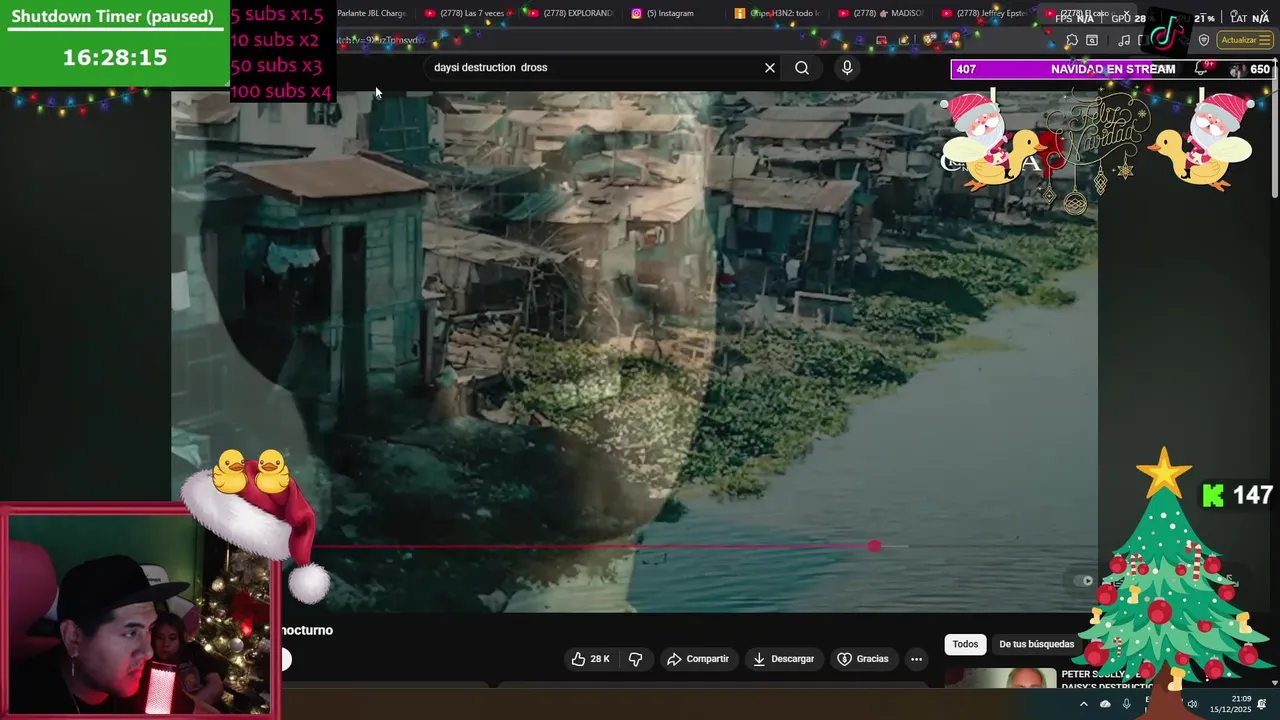
Task: Dislike the video with thumbs-down icon
Action: [635, 659]
